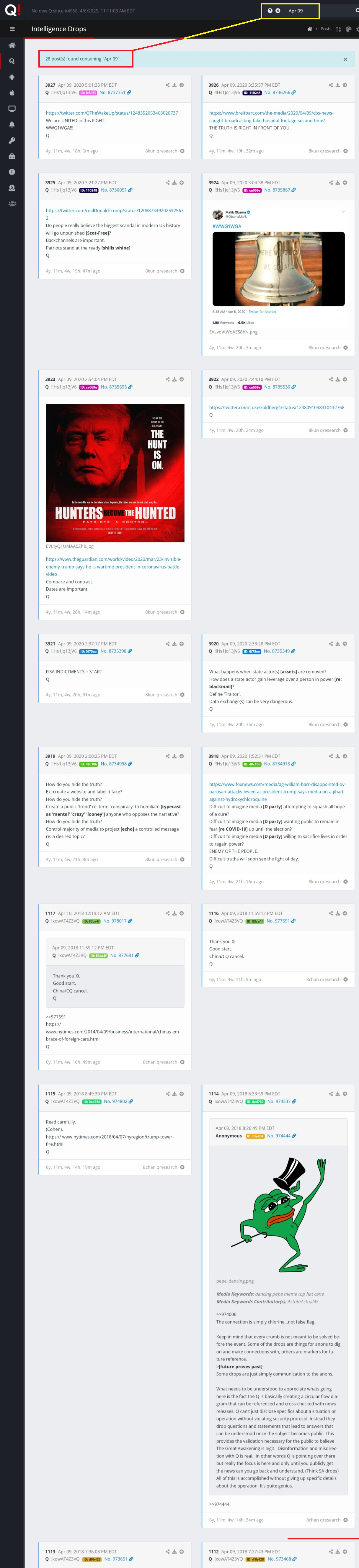
Task: Open post 1115 with the arrow icon
Action: point(182,1094)
